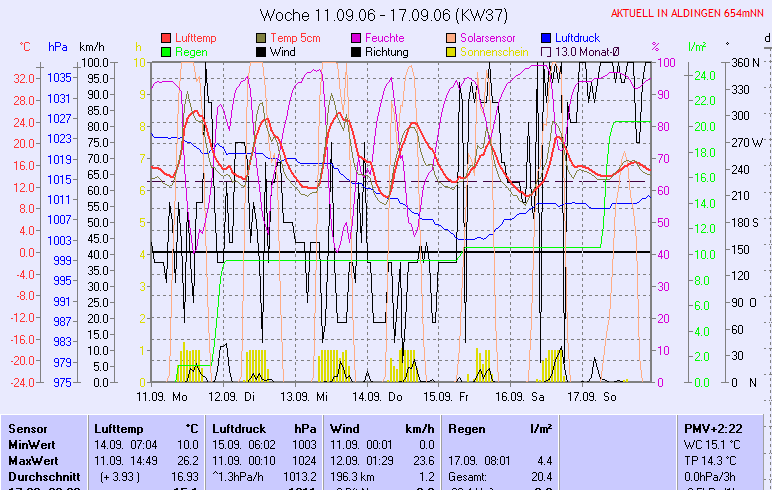
Task: Click the AKTUELL IN ALDINGEN 654mNN link
Action: tap(688, 13)
